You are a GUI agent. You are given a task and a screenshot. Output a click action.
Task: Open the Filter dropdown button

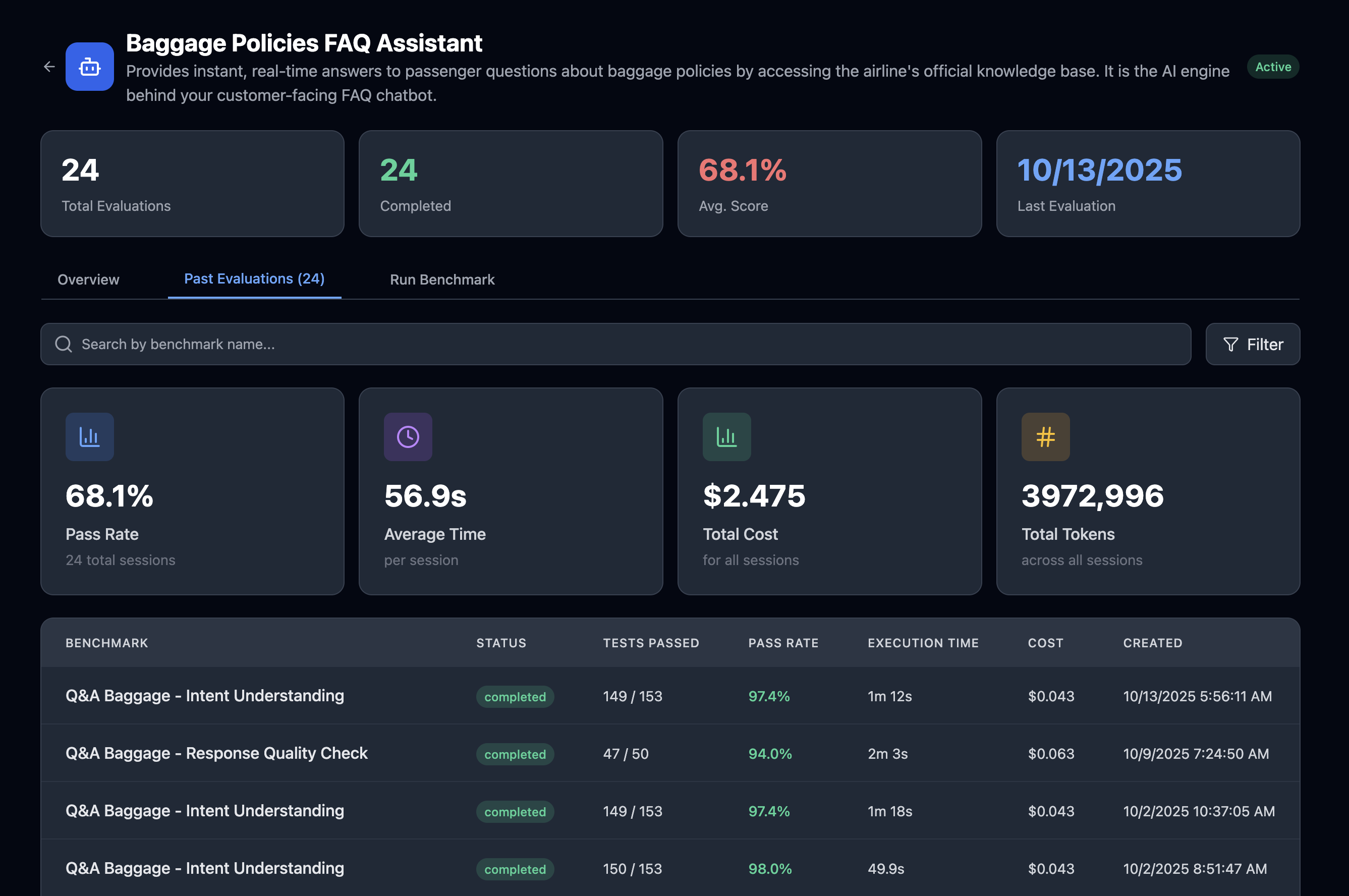click(1253, 344)
